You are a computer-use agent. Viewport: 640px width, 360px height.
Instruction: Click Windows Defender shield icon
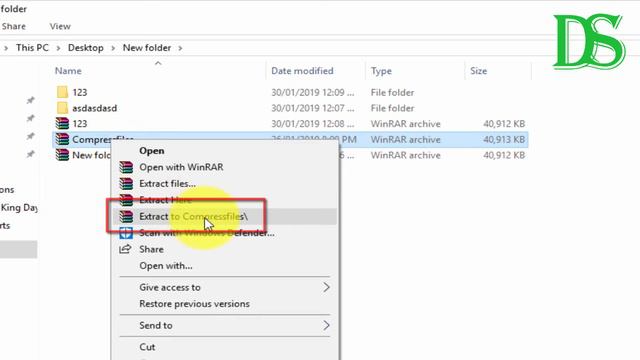[x=126, y=233]
